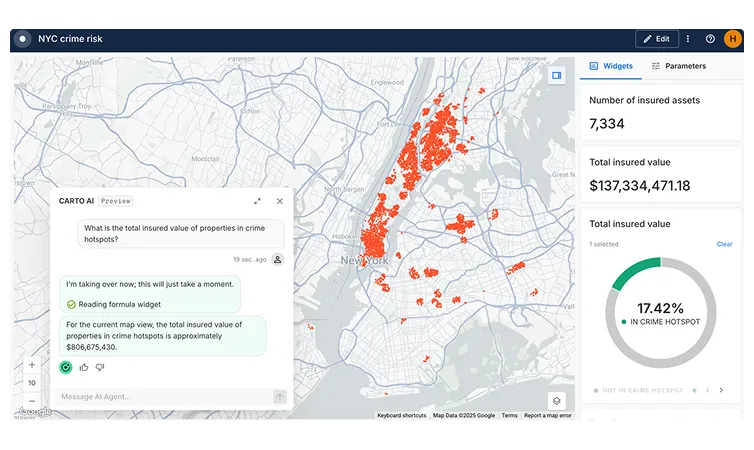This screenshot has width=754, height=450.
Task: Open Keyboard shortcuts link on map
Action: click(x=402, y=415)
